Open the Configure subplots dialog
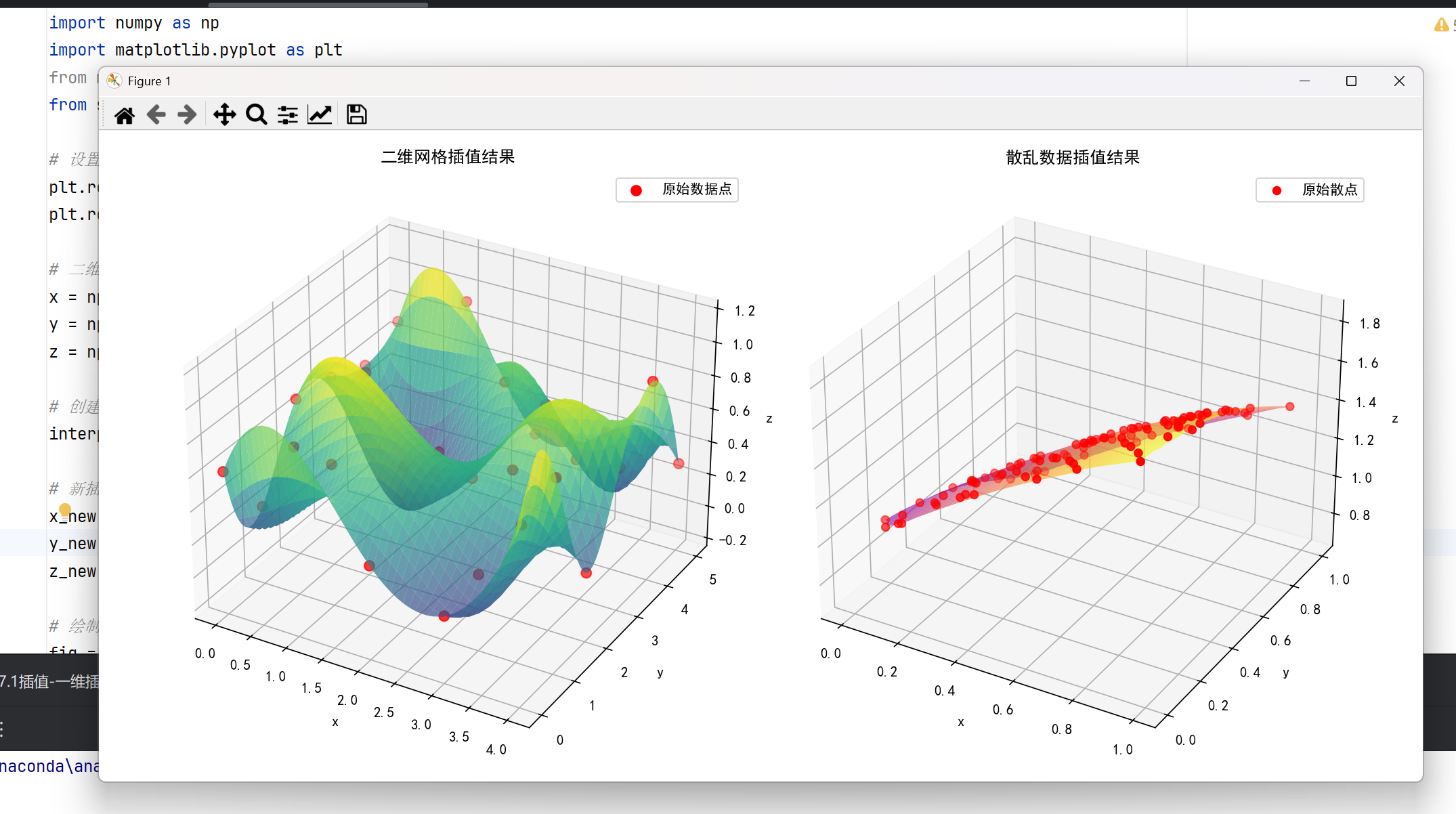 pos(288,115)
